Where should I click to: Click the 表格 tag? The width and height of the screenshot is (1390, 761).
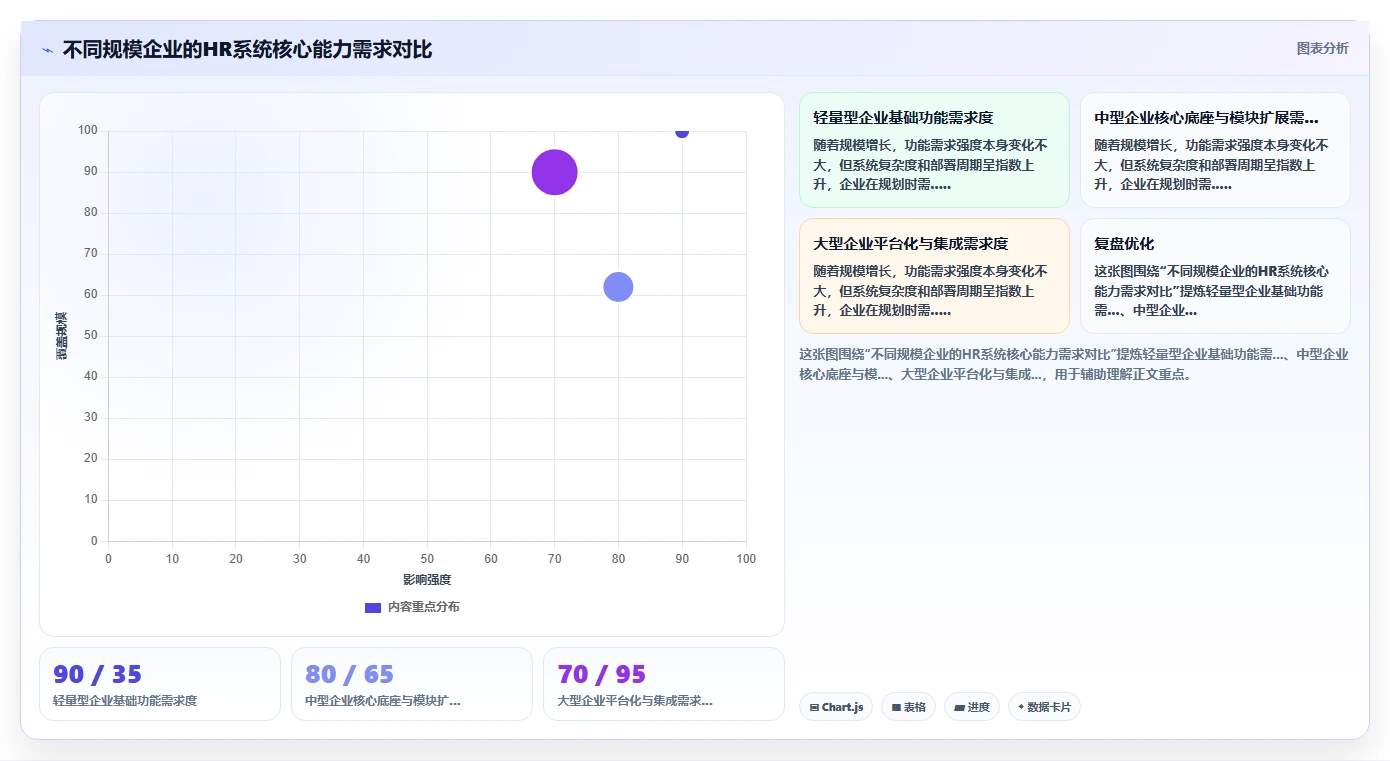point(908,707)
